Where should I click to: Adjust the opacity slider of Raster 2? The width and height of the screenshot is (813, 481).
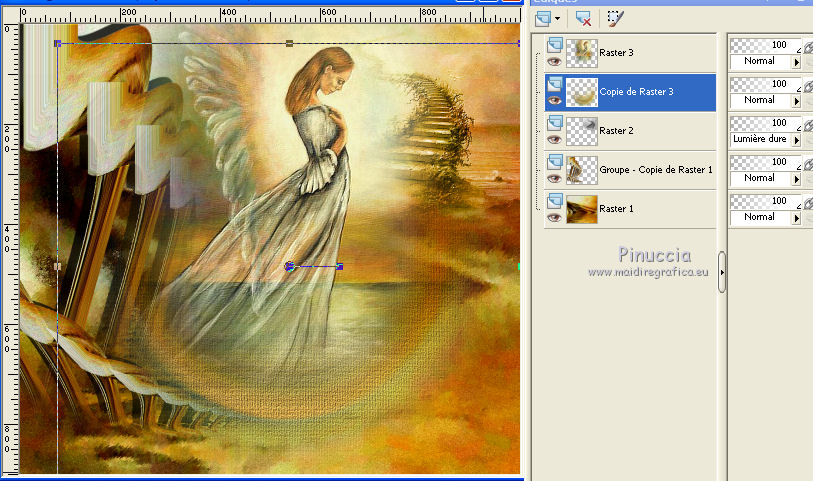(765, 123)
